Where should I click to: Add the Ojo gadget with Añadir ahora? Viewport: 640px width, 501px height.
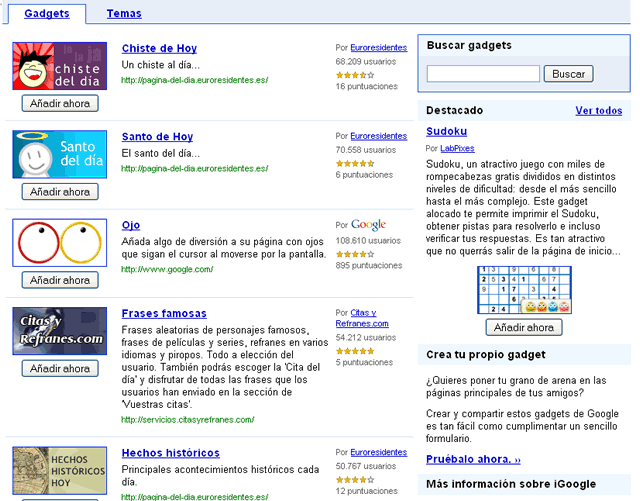(60, 280)
